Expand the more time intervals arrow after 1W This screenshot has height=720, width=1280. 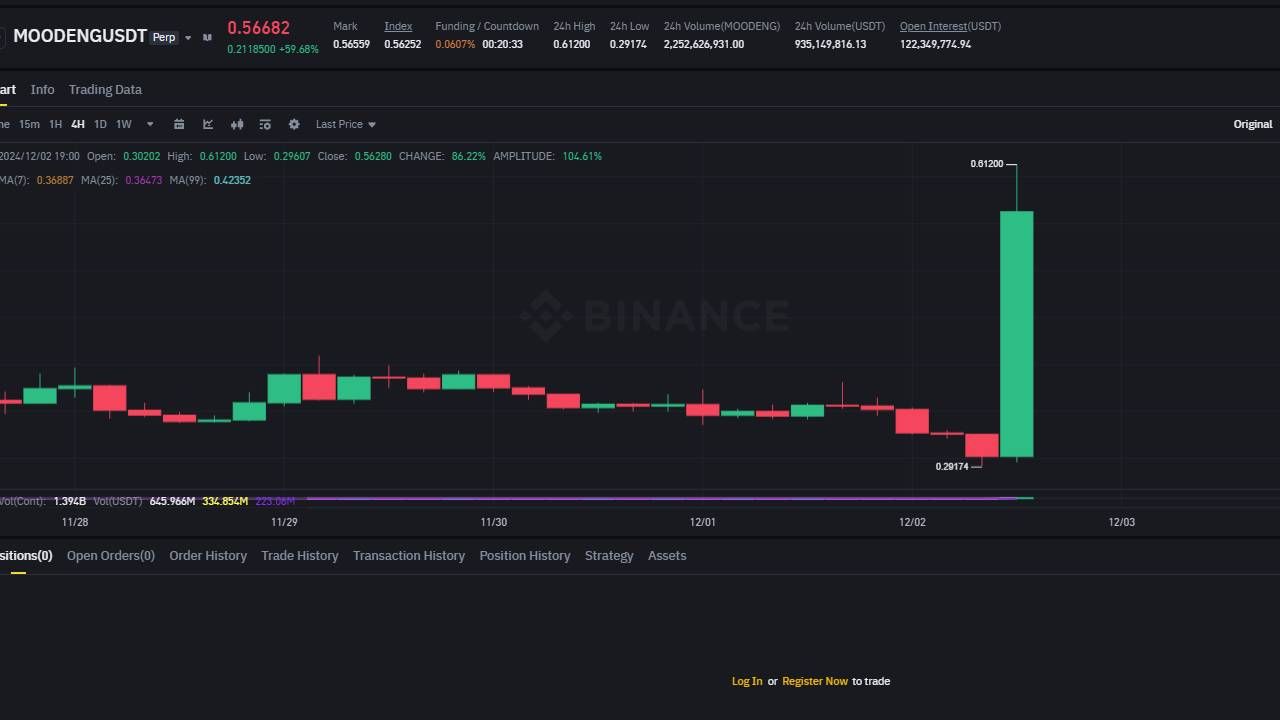tap(150, 124)
